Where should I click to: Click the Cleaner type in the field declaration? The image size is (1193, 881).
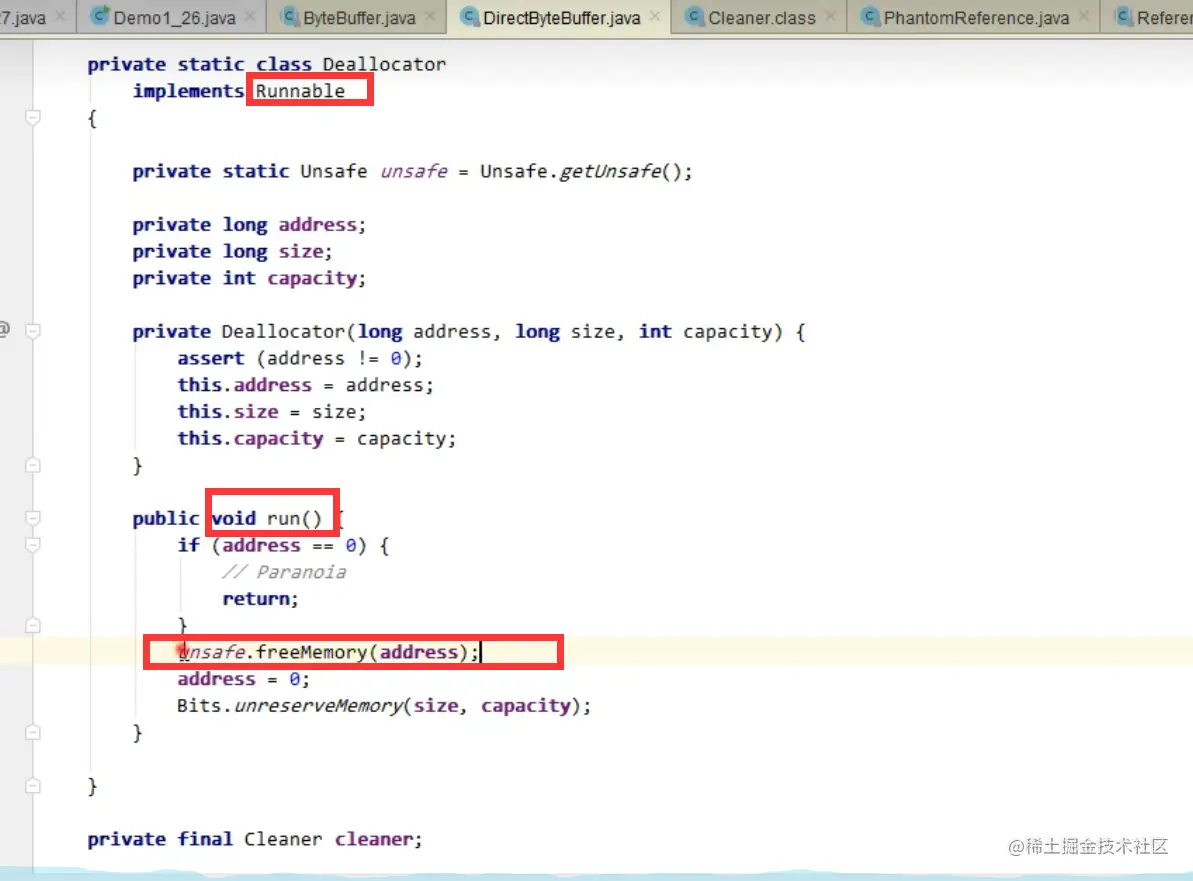click(282, 838)
